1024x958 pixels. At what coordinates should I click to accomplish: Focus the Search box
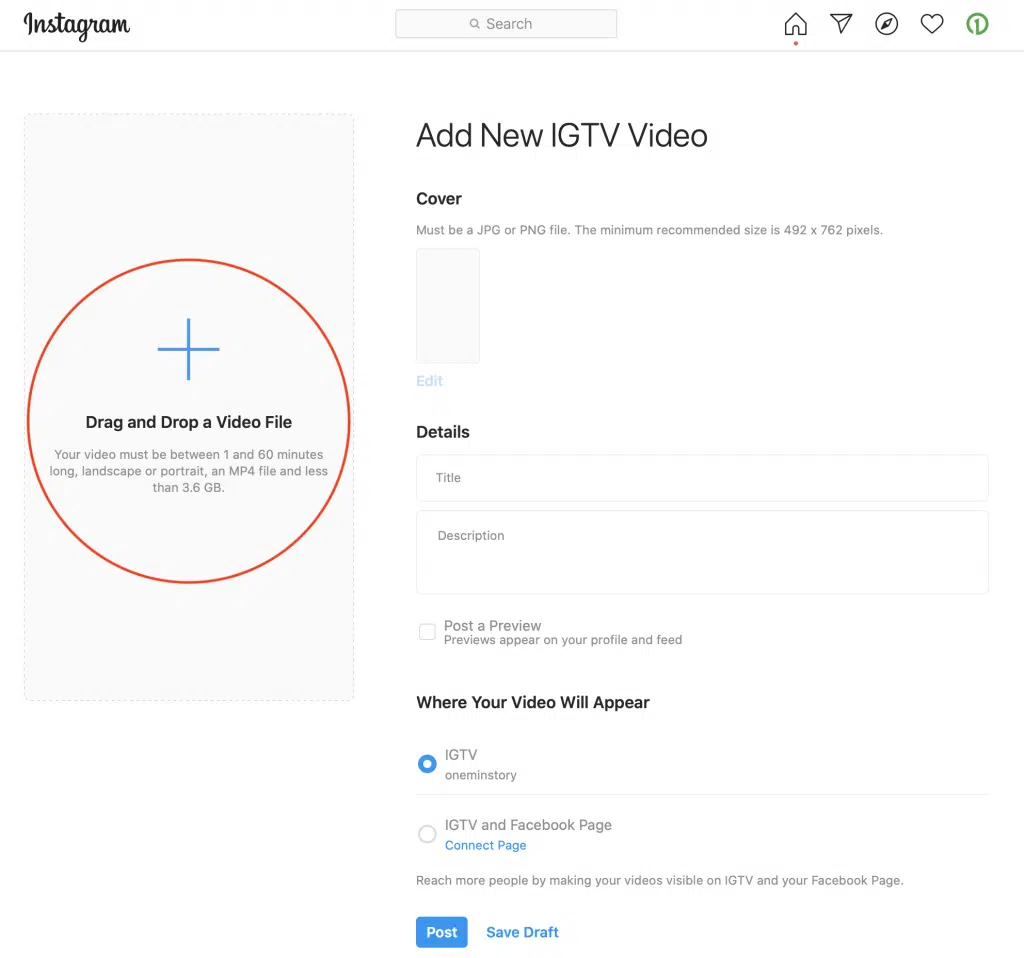[x=506, y=24]
